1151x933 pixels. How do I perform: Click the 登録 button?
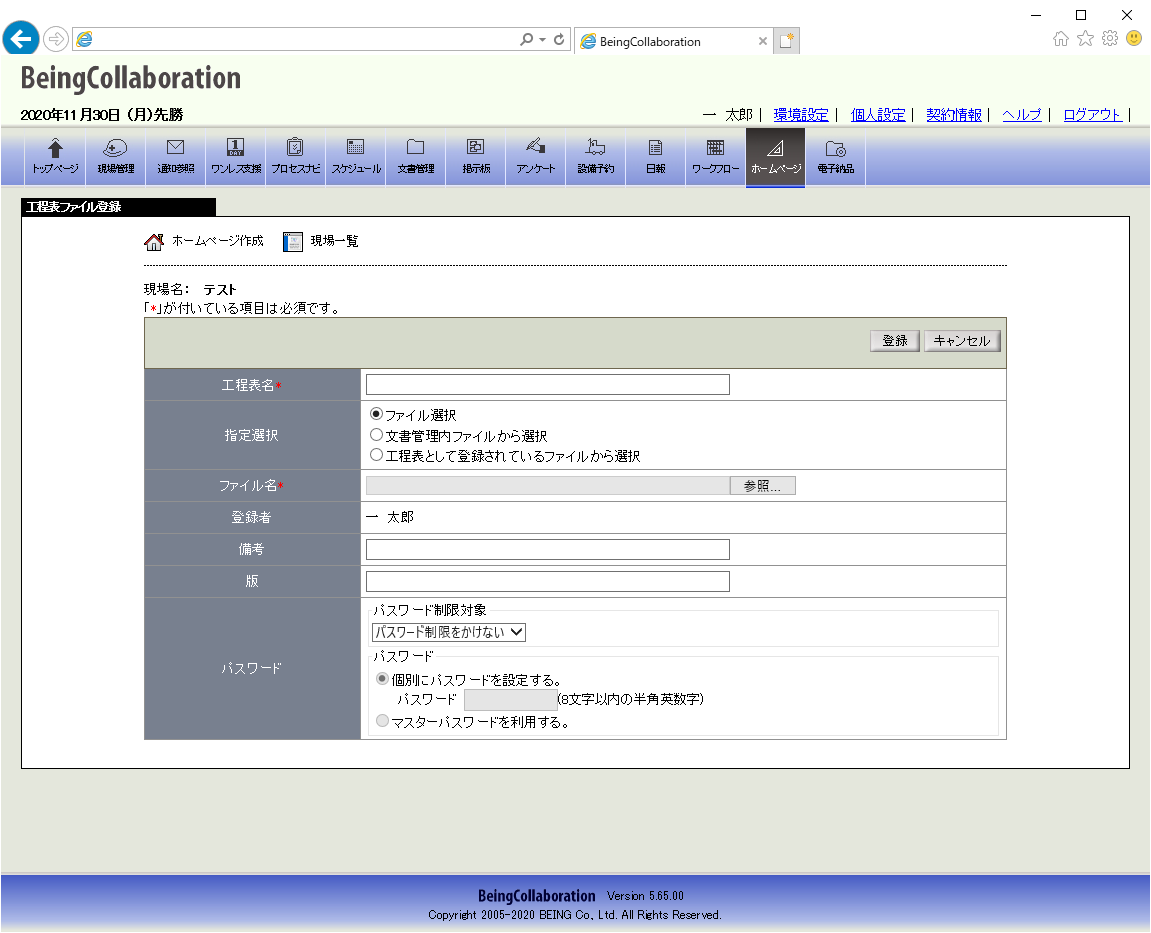coord(895,341)
